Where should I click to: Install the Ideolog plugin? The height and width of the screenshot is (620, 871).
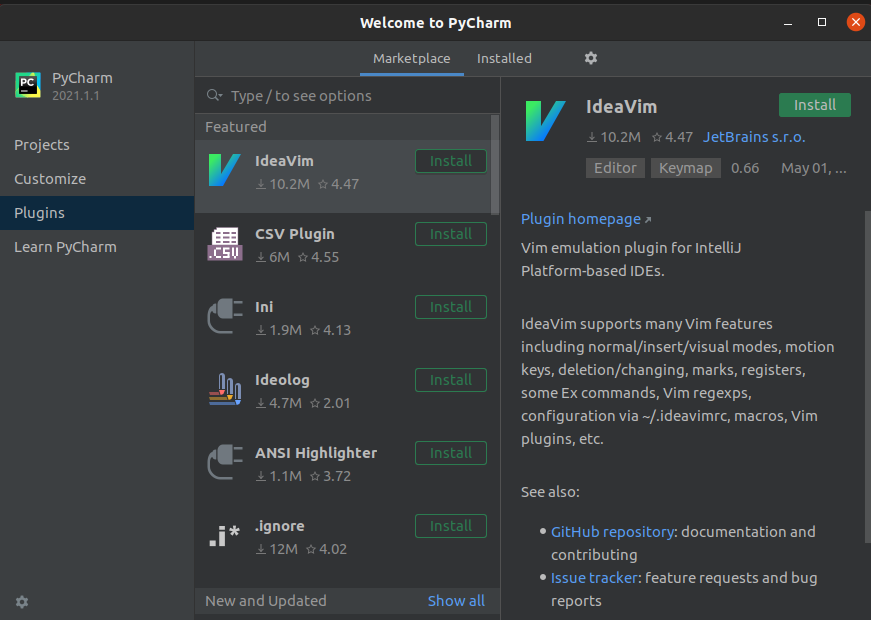(x=450, y=380)
